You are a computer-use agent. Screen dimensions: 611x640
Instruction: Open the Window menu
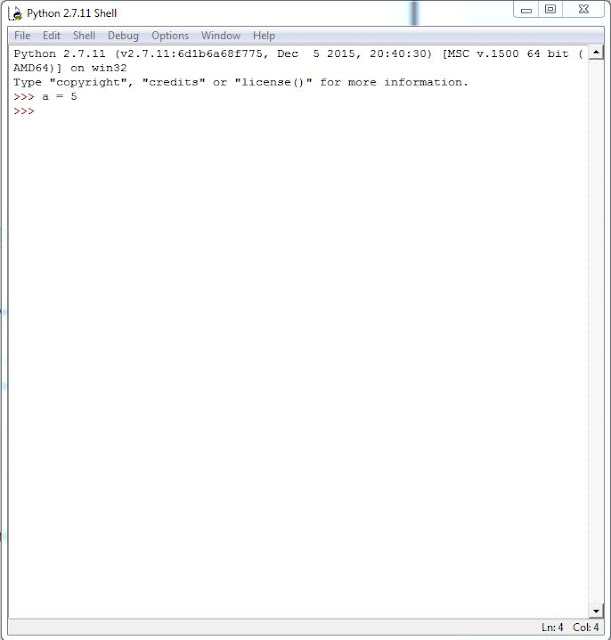220,36
